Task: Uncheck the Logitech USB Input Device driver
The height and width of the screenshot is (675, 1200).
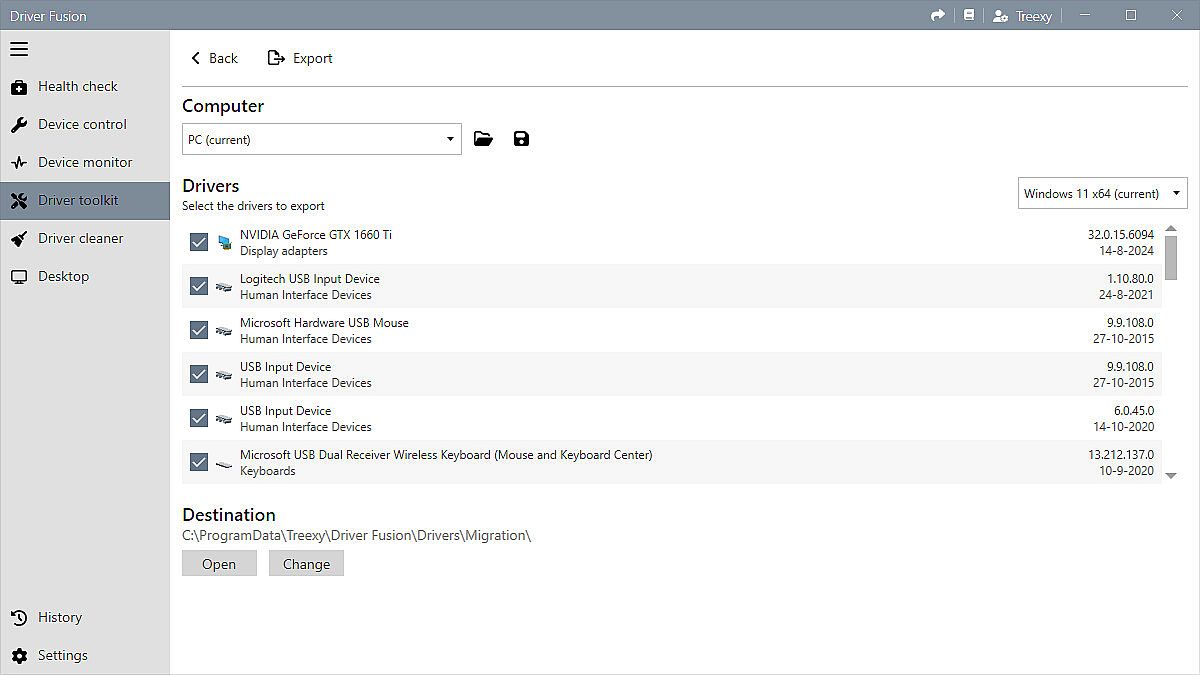Action: tap(199, 286)
